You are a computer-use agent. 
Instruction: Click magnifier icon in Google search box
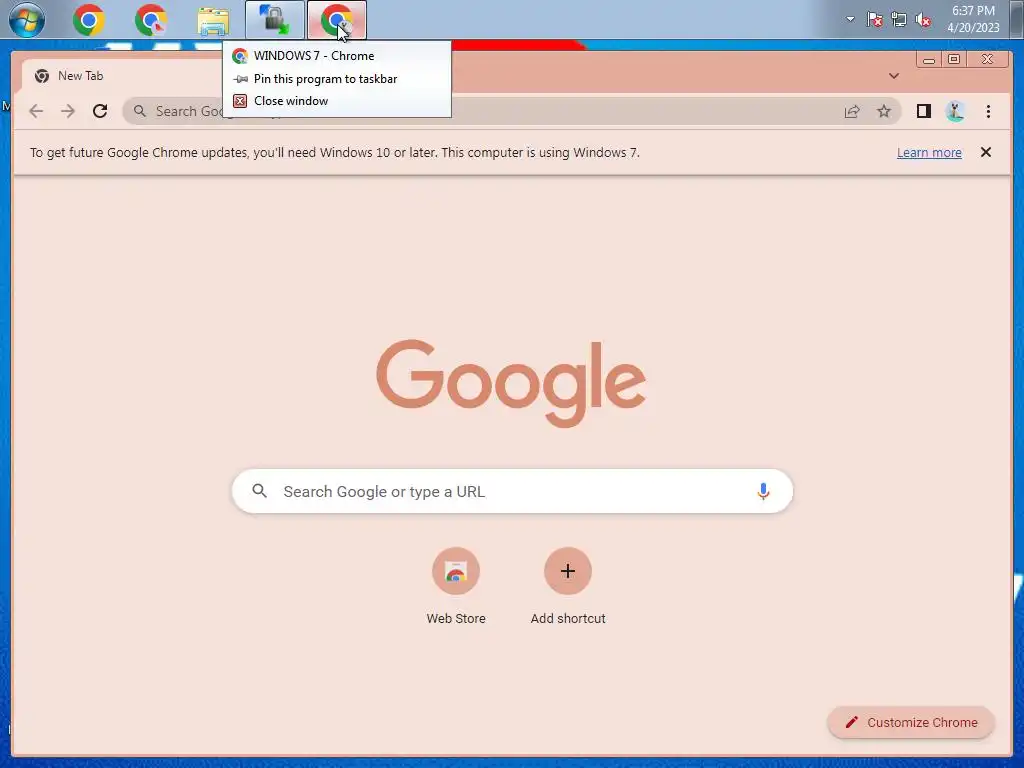click(260, 491)
